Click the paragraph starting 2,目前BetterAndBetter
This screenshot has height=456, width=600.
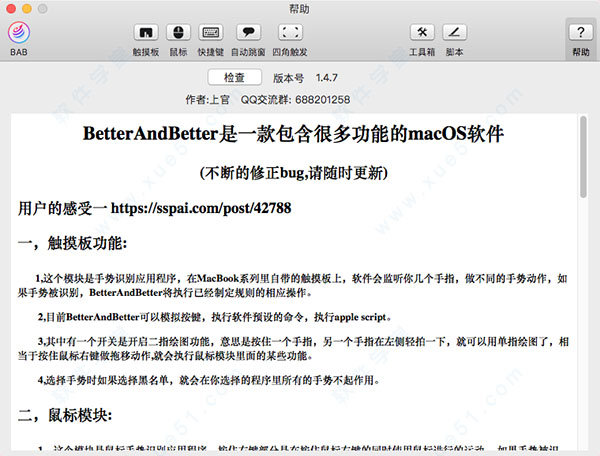pyautogui.click(x=214, y=317)
